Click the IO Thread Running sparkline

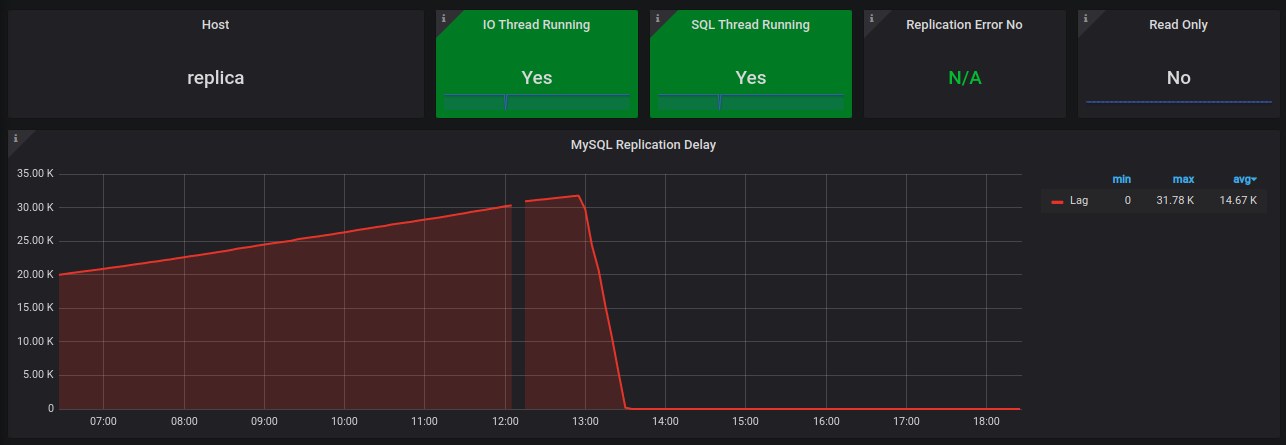[536, 101]
